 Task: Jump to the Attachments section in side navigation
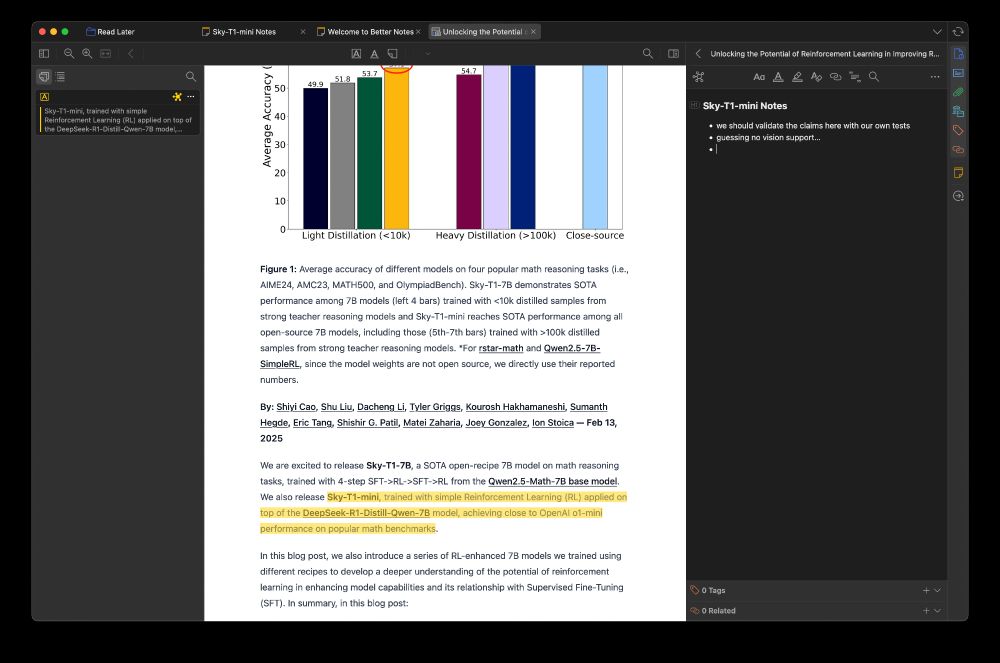click(x=958, y=92)
